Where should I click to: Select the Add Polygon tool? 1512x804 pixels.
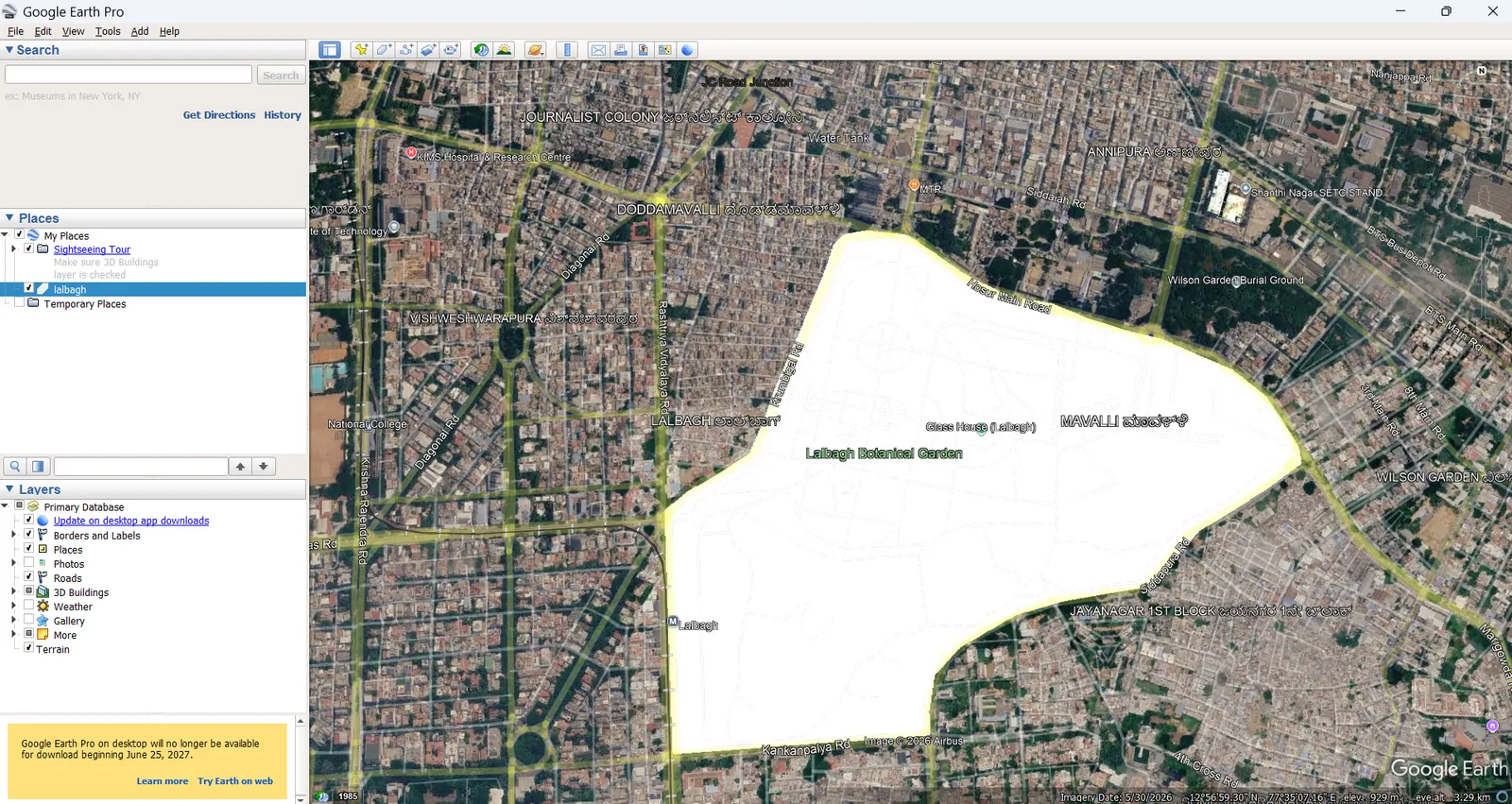point(384,50)
